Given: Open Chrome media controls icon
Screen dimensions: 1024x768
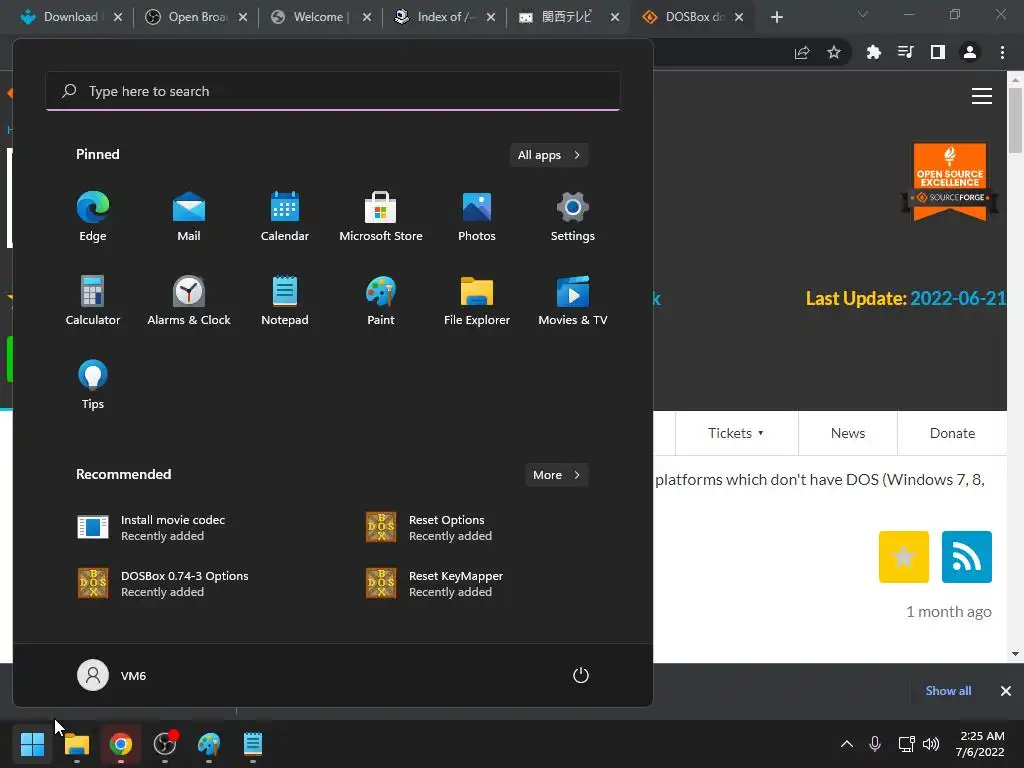Looking at the screenshot, I should 906,52.
